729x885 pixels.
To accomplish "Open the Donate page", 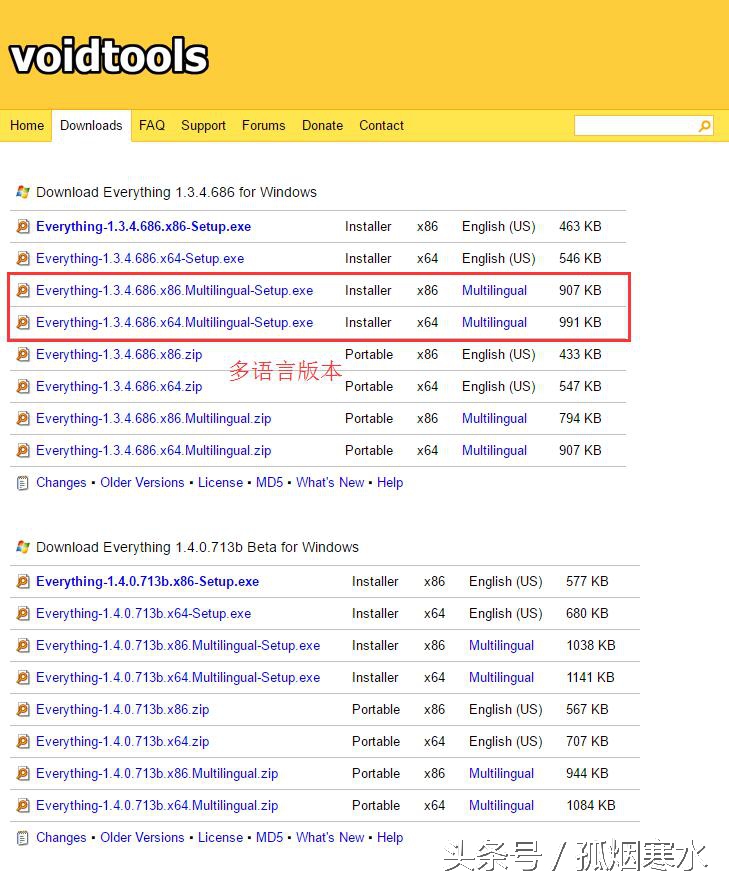I will [322, 125].
